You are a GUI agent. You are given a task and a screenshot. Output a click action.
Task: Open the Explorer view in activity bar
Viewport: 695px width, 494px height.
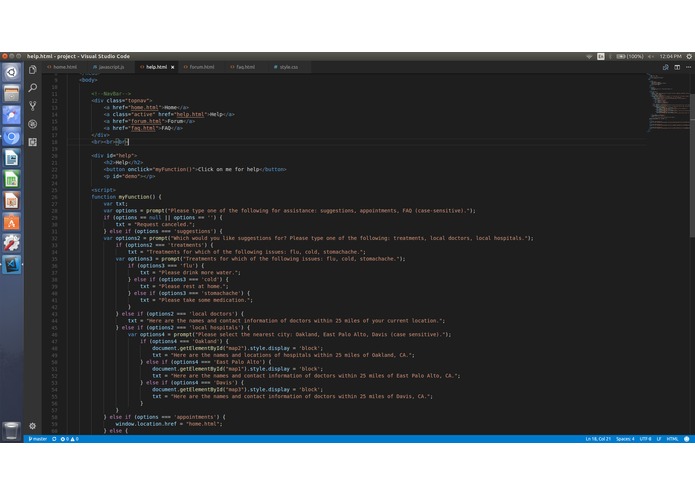(x=32, y=70)
